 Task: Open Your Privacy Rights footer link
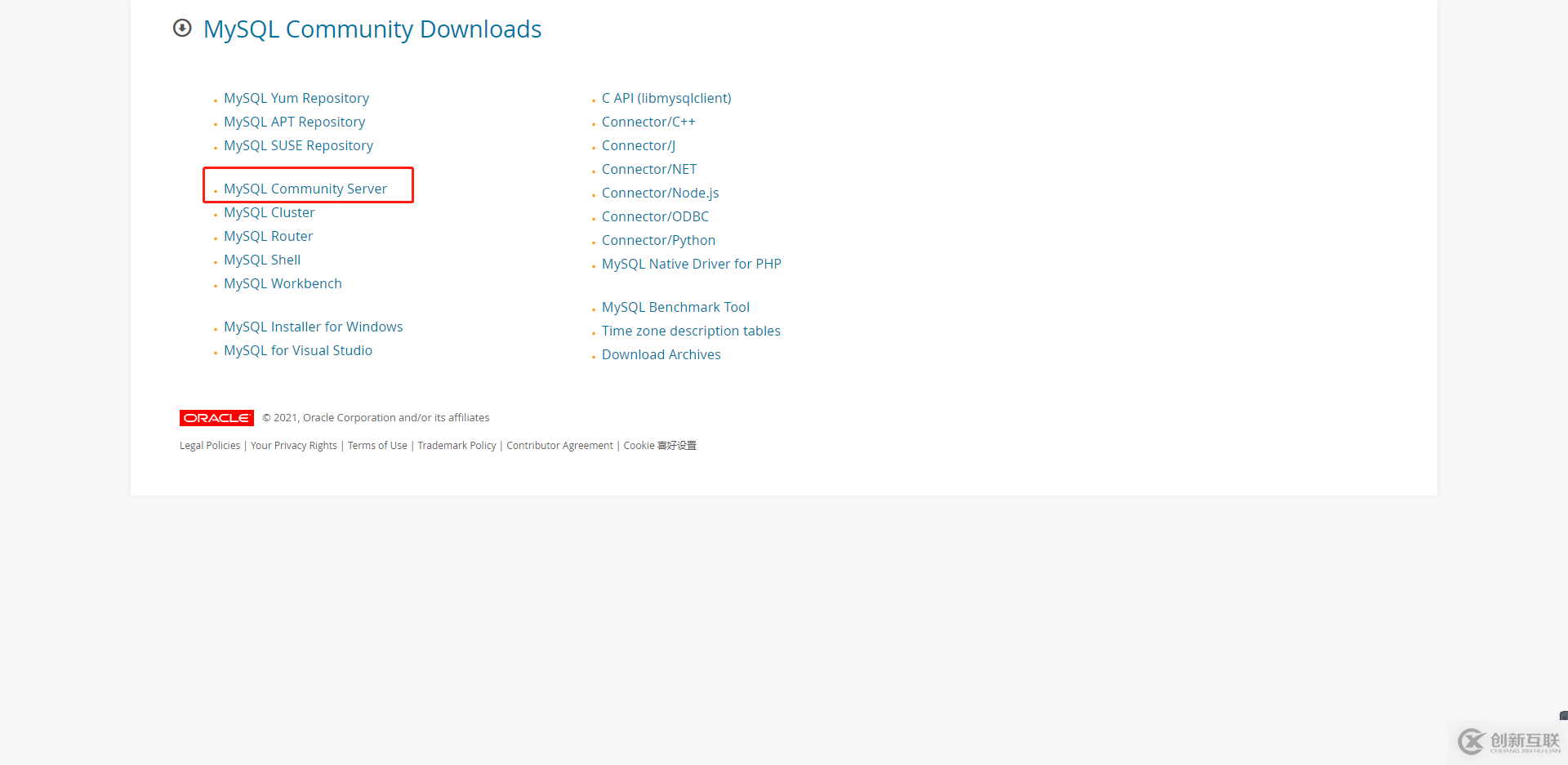click(x=294, y=446)
